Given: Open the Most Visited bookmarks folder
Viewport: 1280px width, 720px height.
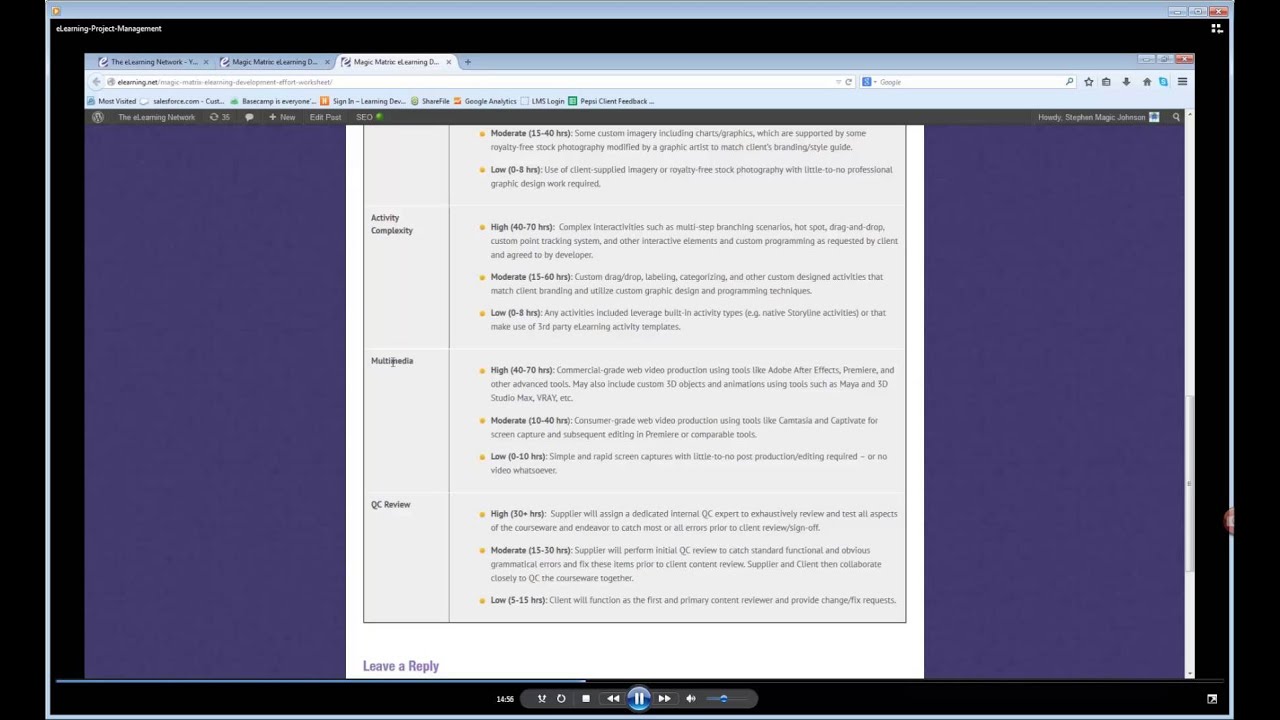Looking at the screenshot, I should coord(112,101).
